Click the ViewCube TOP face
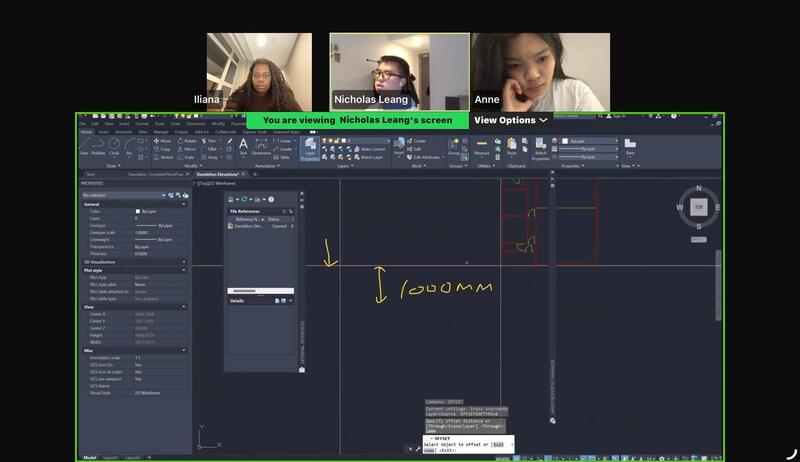Screen dimensions: 800x462 (x=699, y=208)
